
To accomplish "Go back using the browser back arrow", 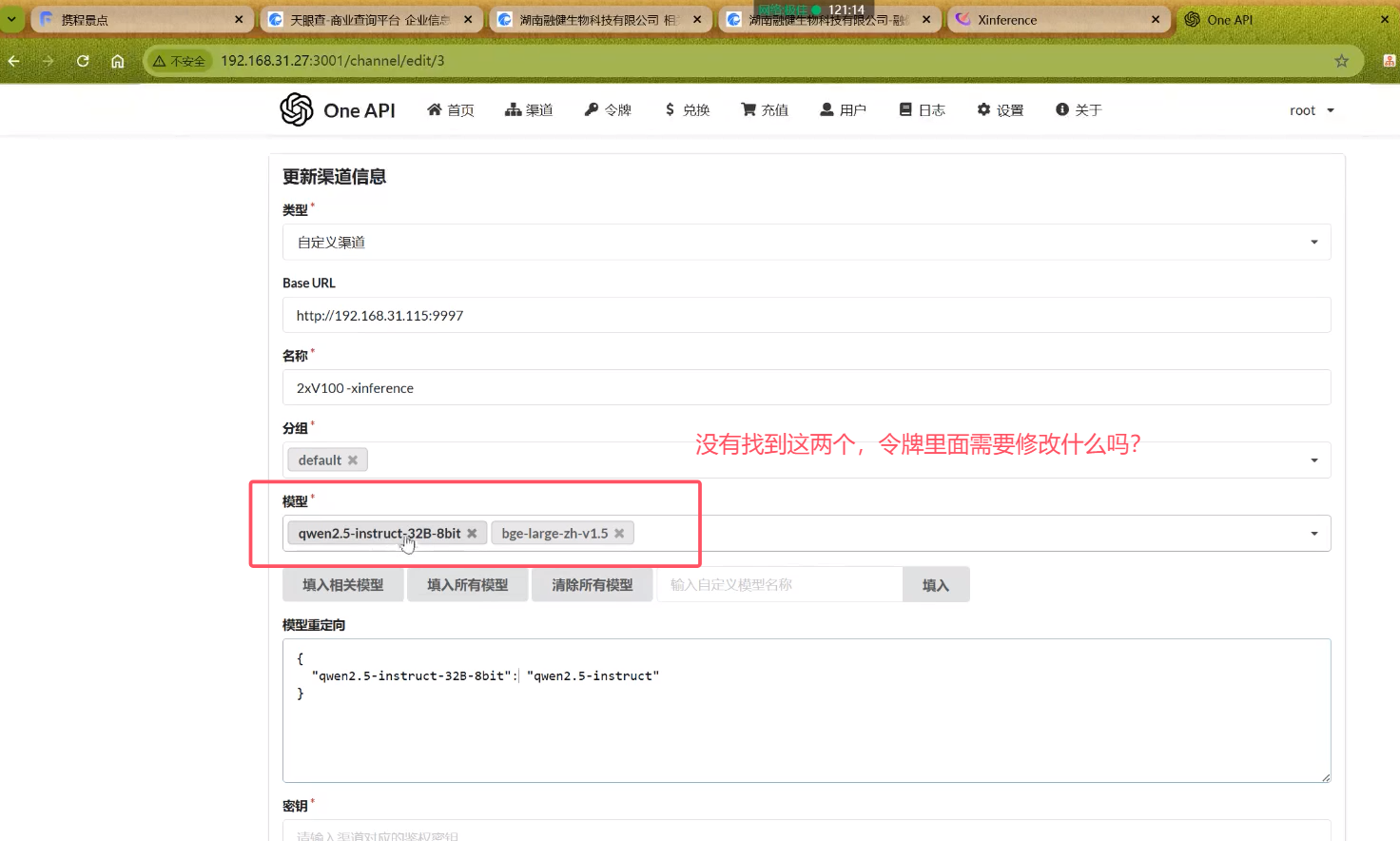I will 14,61.
